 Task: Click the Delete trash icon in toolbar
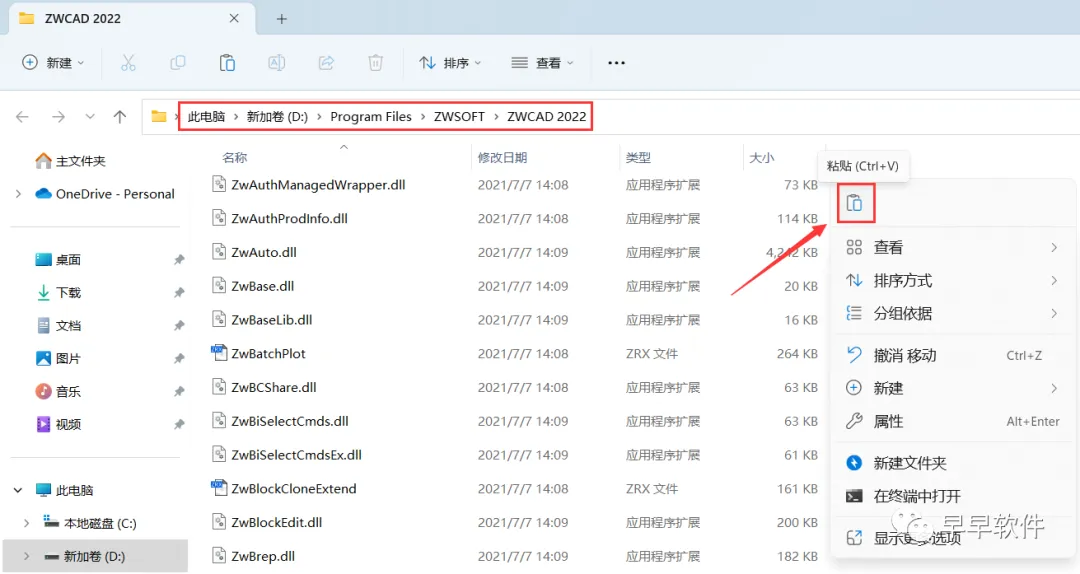coord(375,63)
